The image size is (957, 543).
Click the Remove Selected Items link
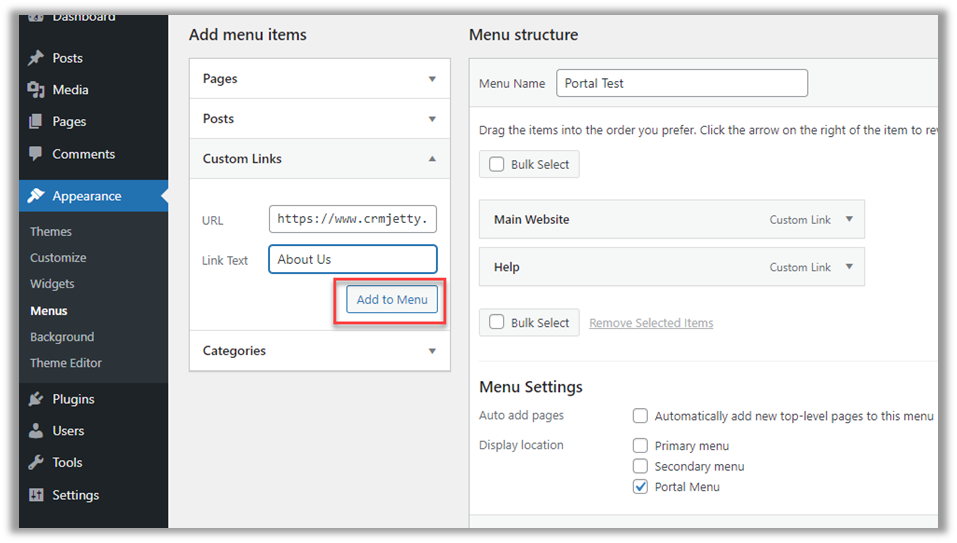651,323
